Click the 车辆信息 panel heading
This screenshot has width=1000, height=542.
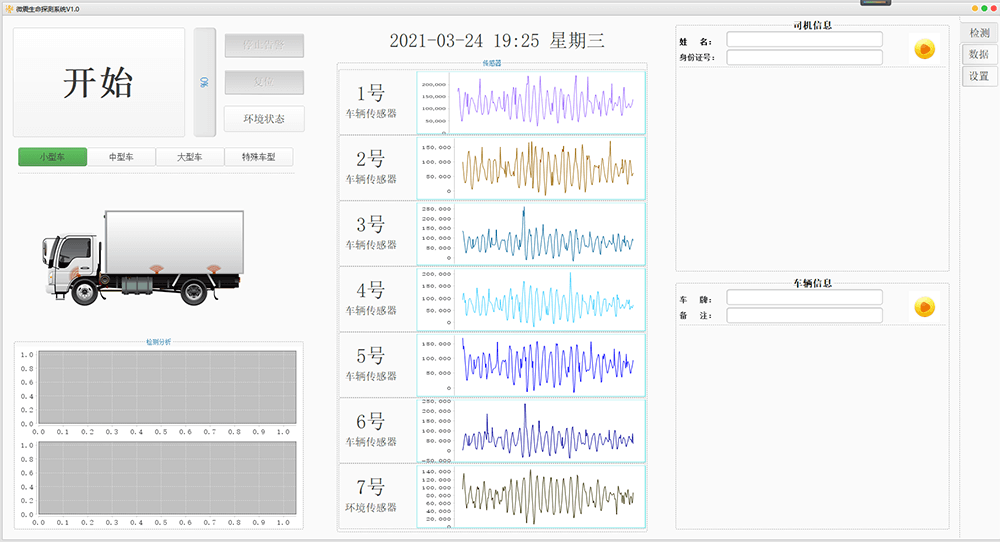coord(812,283)
